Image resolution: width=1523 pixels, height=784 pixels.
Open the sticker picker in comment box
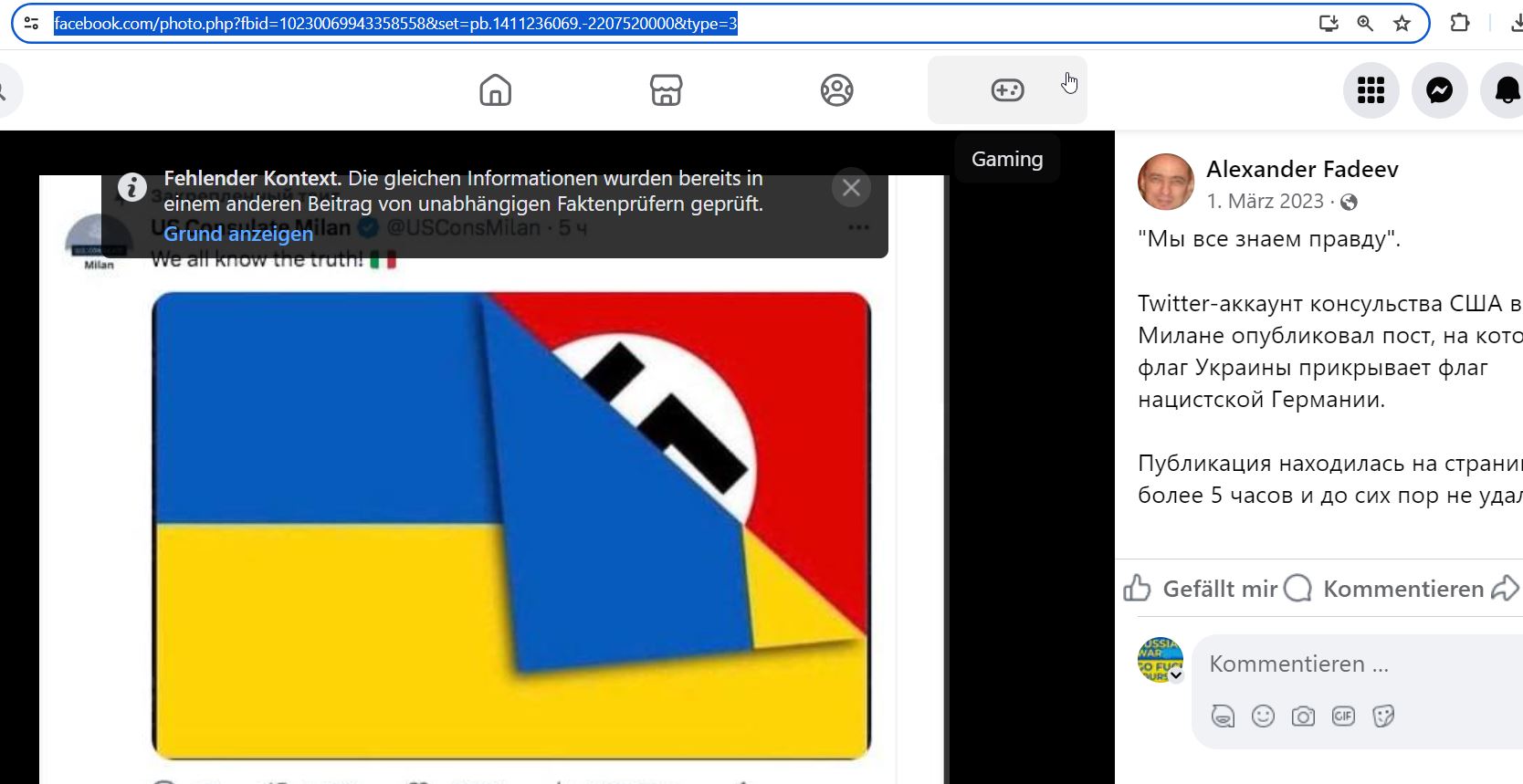[1383, 716]
